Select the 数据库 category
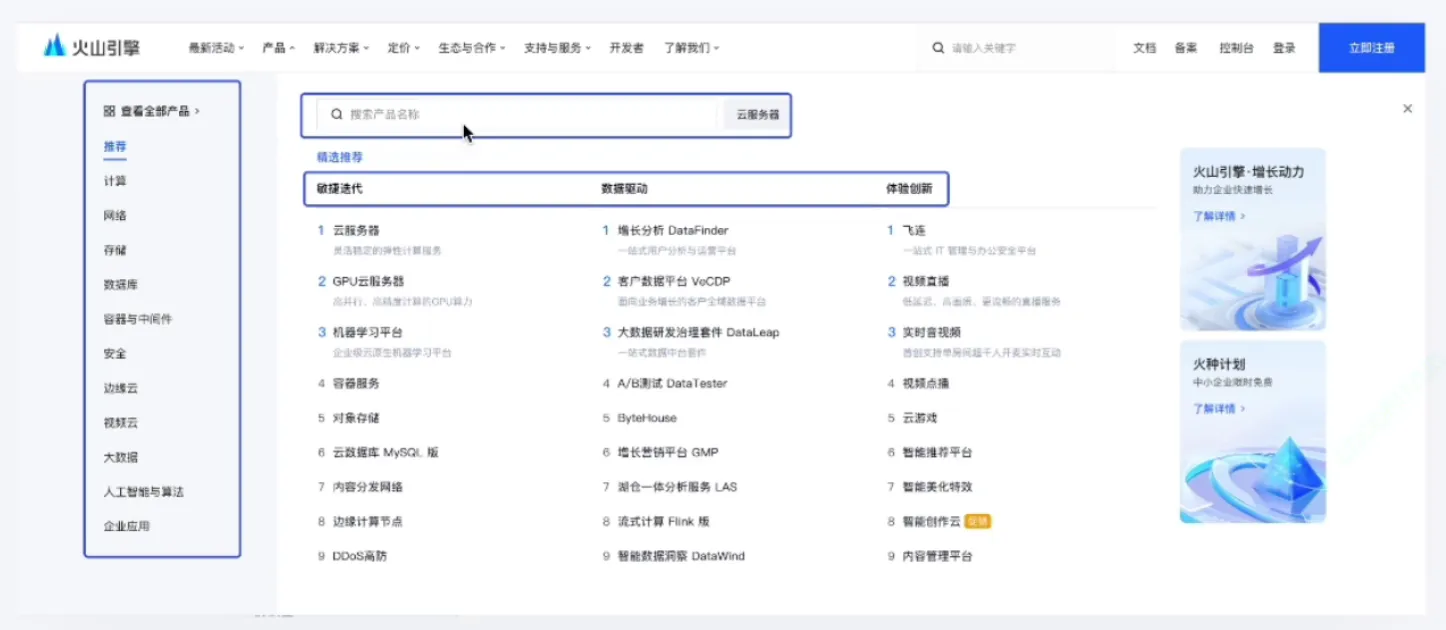The image size is (1446, 630). 121,284
